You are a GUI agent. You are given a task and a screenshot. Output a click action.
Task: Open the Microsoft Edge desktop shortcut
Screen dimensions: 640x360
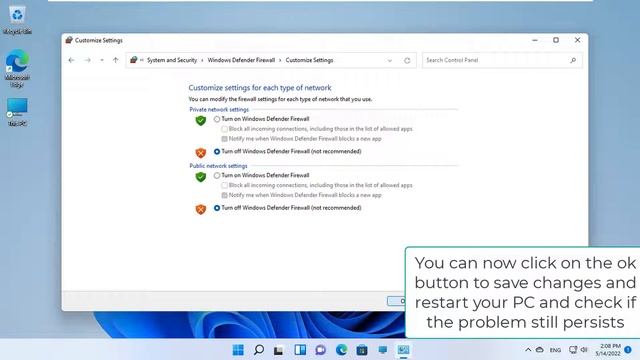[17, 68]
